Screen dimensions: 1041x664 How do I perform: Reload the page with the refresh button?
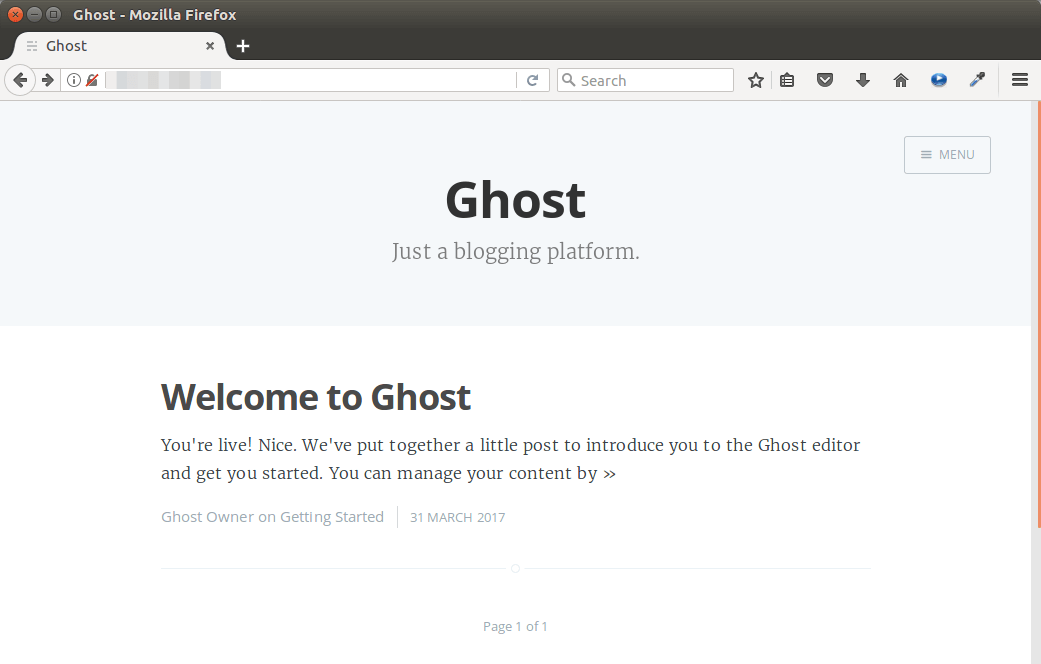[533, 80]
